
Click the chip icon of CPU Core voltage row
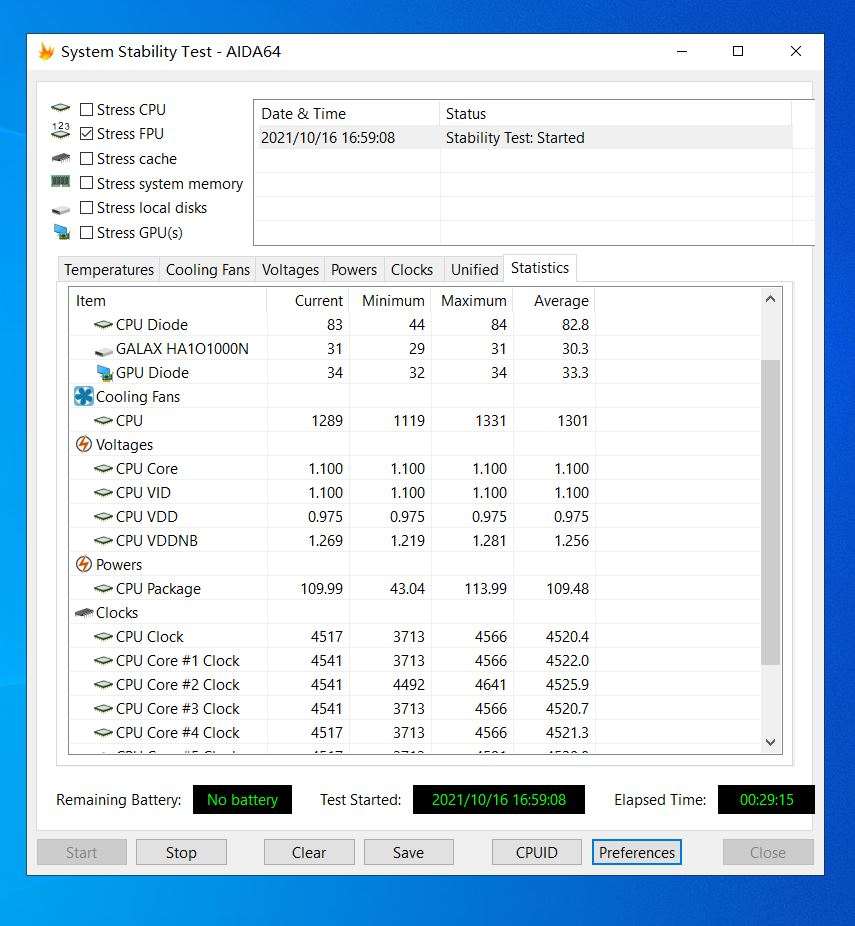pos(103,468)
